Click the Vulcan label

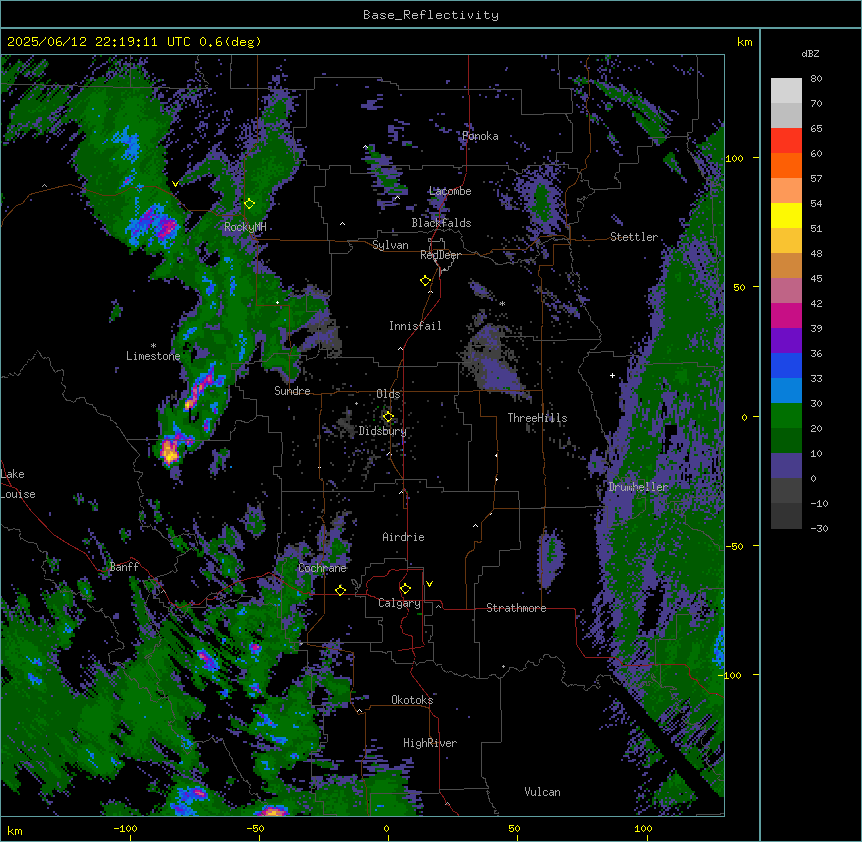(x=543, y=792)
